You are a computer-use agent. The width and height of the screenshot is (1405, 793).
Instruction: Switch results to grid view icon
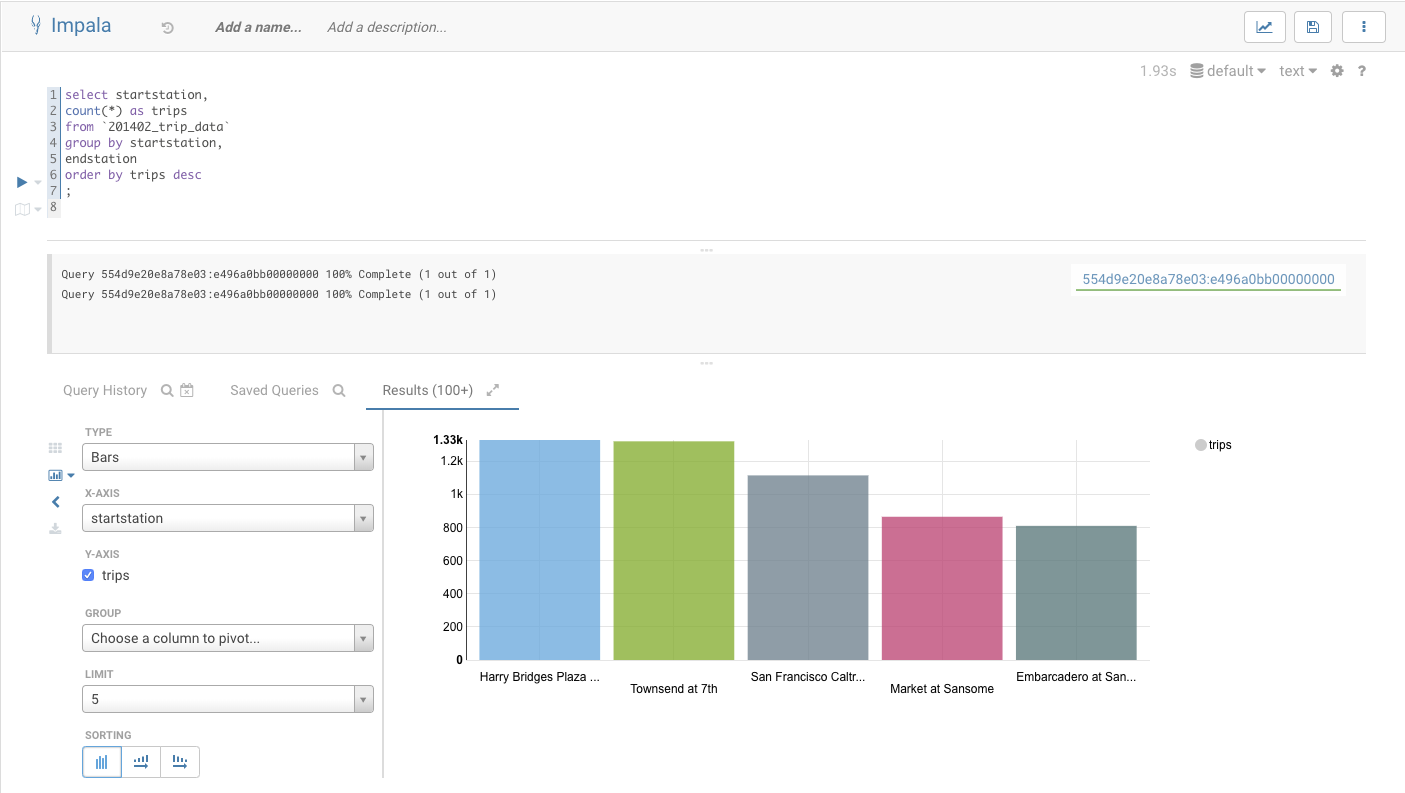pyautogui.click(x=55, y=447)
